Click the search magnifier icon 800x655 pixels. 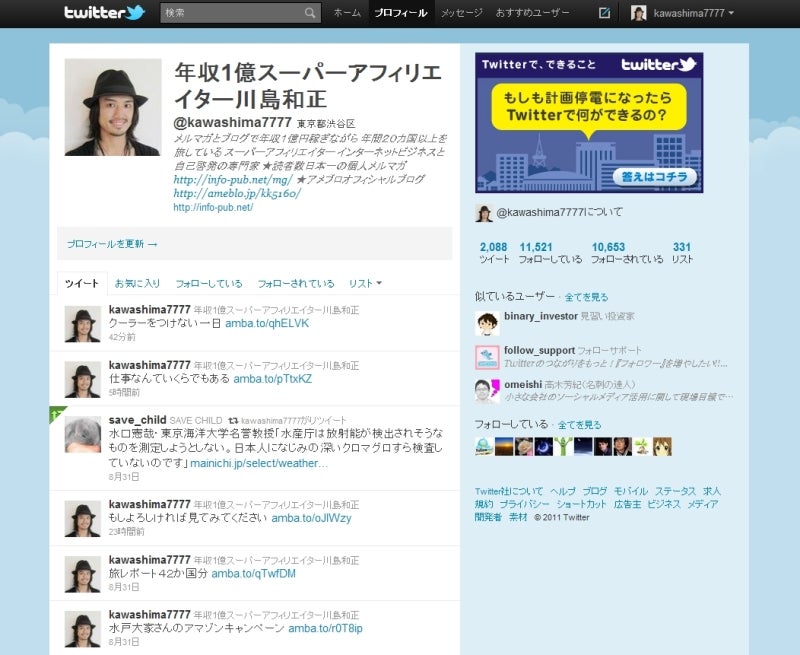310,13
